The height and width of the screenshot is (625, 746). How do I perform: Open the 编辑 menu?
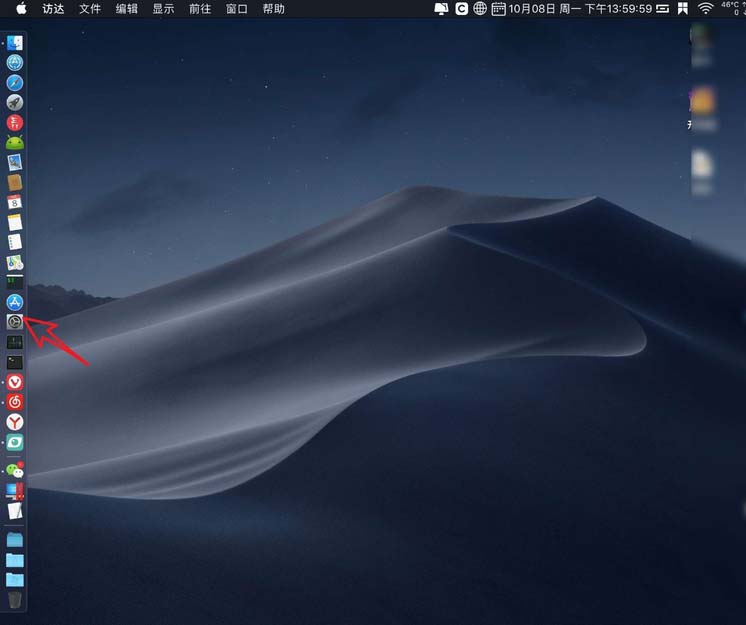(x=127, y=9)
